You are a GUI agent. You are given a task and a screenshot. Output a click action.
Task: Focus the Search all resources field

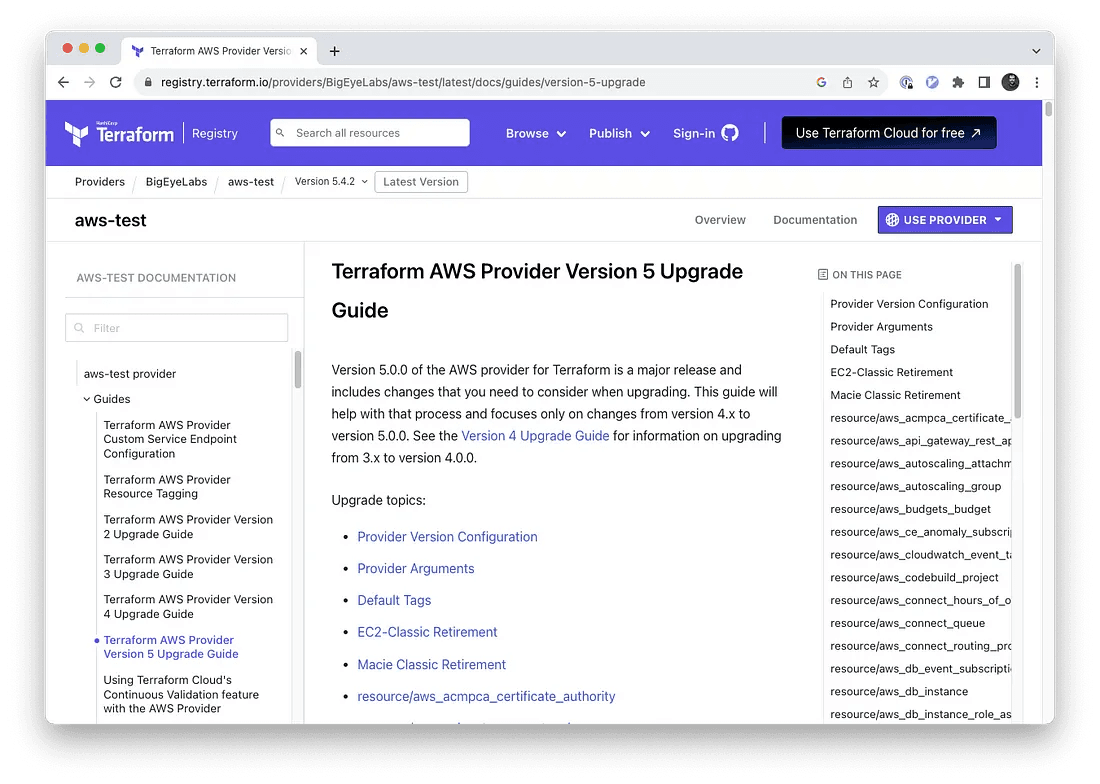[x=370, y=133]
